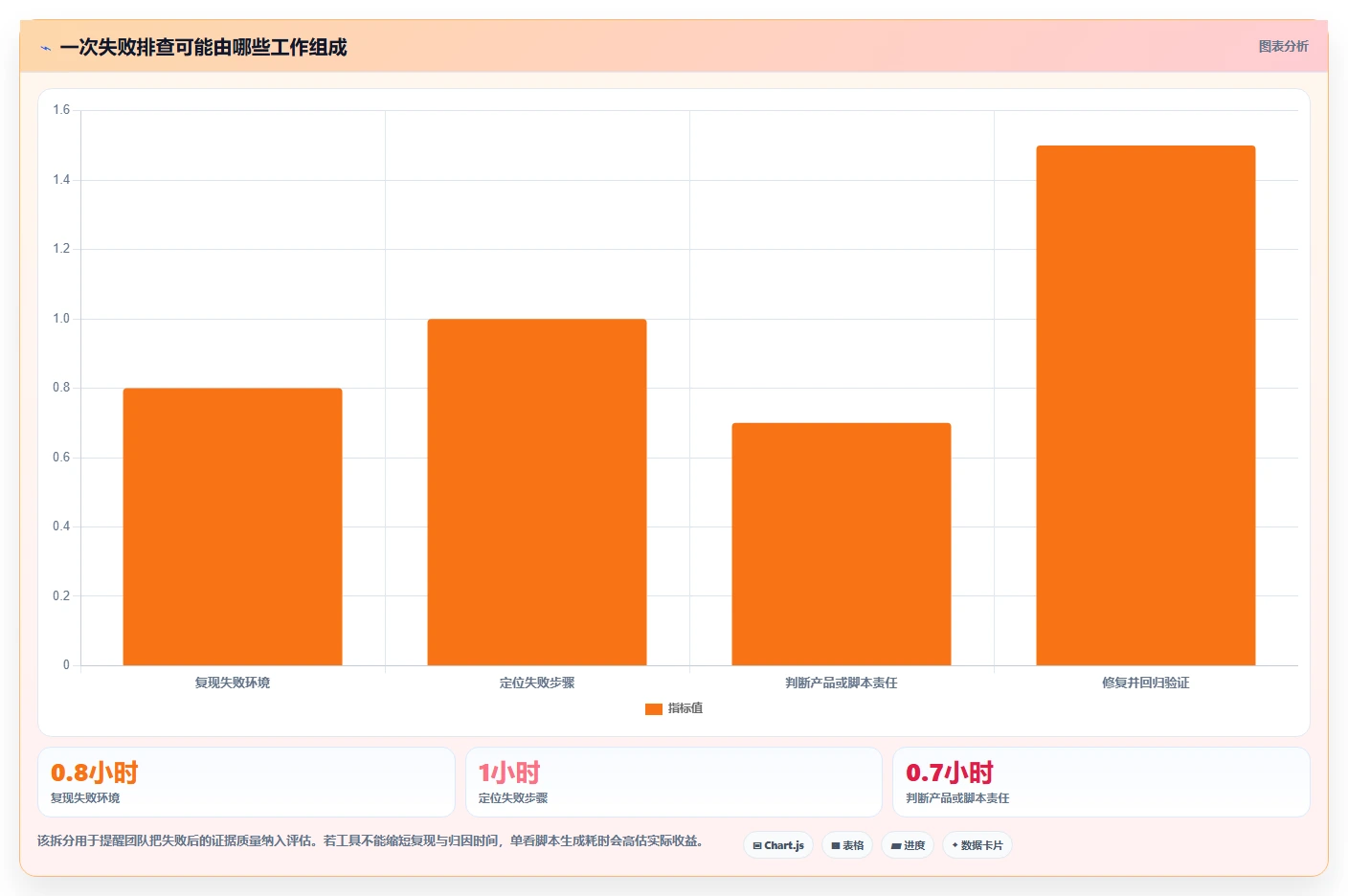Click the 0.8小时 value card

[x=246, y=782]
